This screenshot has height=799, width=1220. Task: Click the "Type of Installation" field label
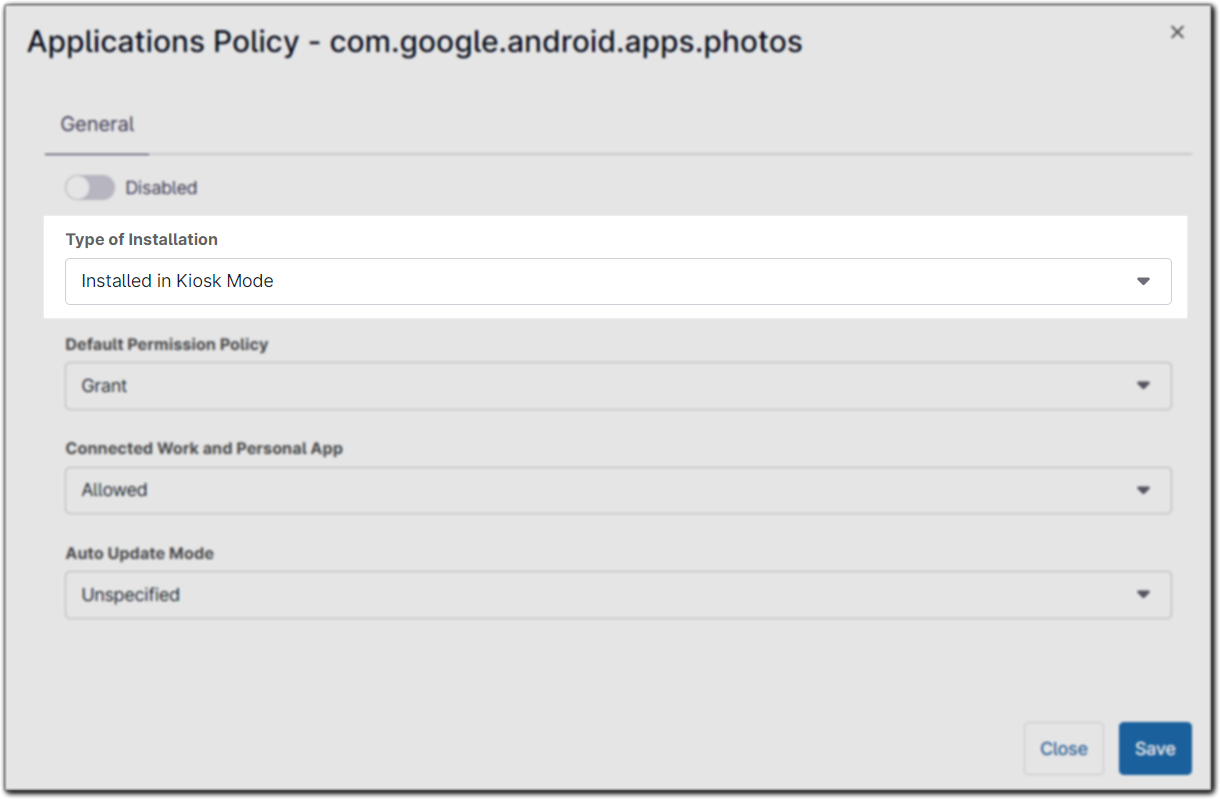point(141,240)
